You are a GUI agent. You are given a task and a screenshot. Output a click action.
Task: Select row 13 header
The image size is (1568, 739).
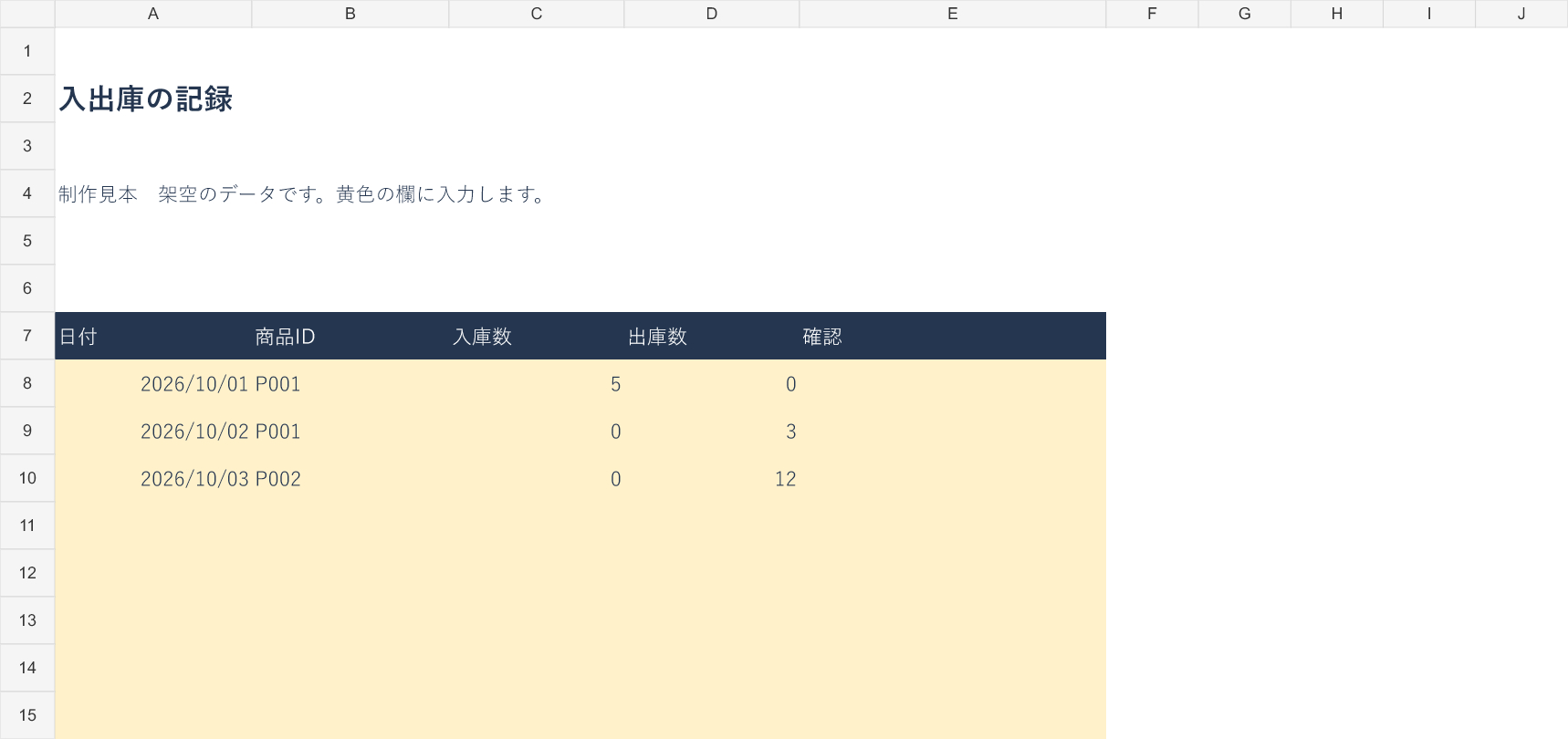[27, 620]
